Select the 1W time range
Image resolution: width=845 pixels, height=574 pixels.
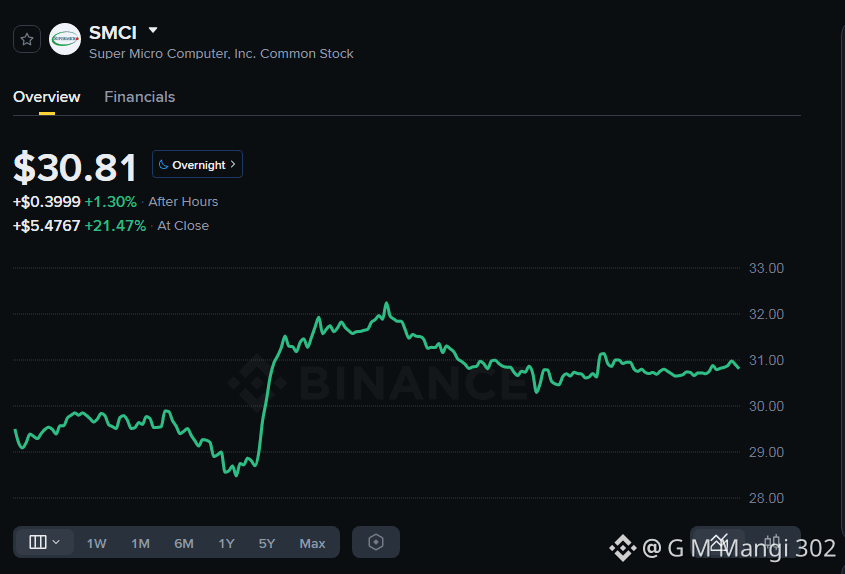tap(96, 543)
